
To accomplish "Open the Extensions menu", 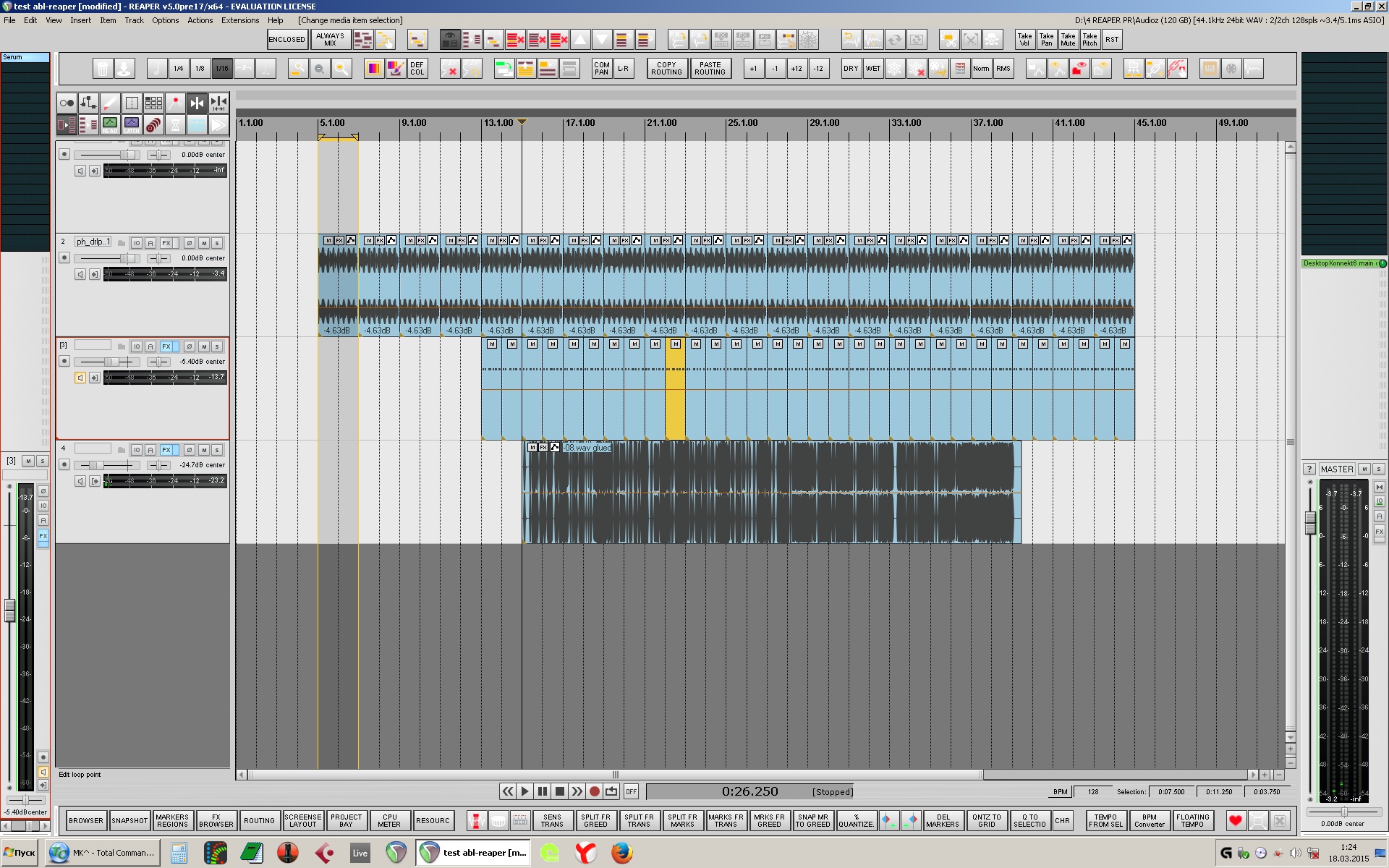I will [239, 20].
